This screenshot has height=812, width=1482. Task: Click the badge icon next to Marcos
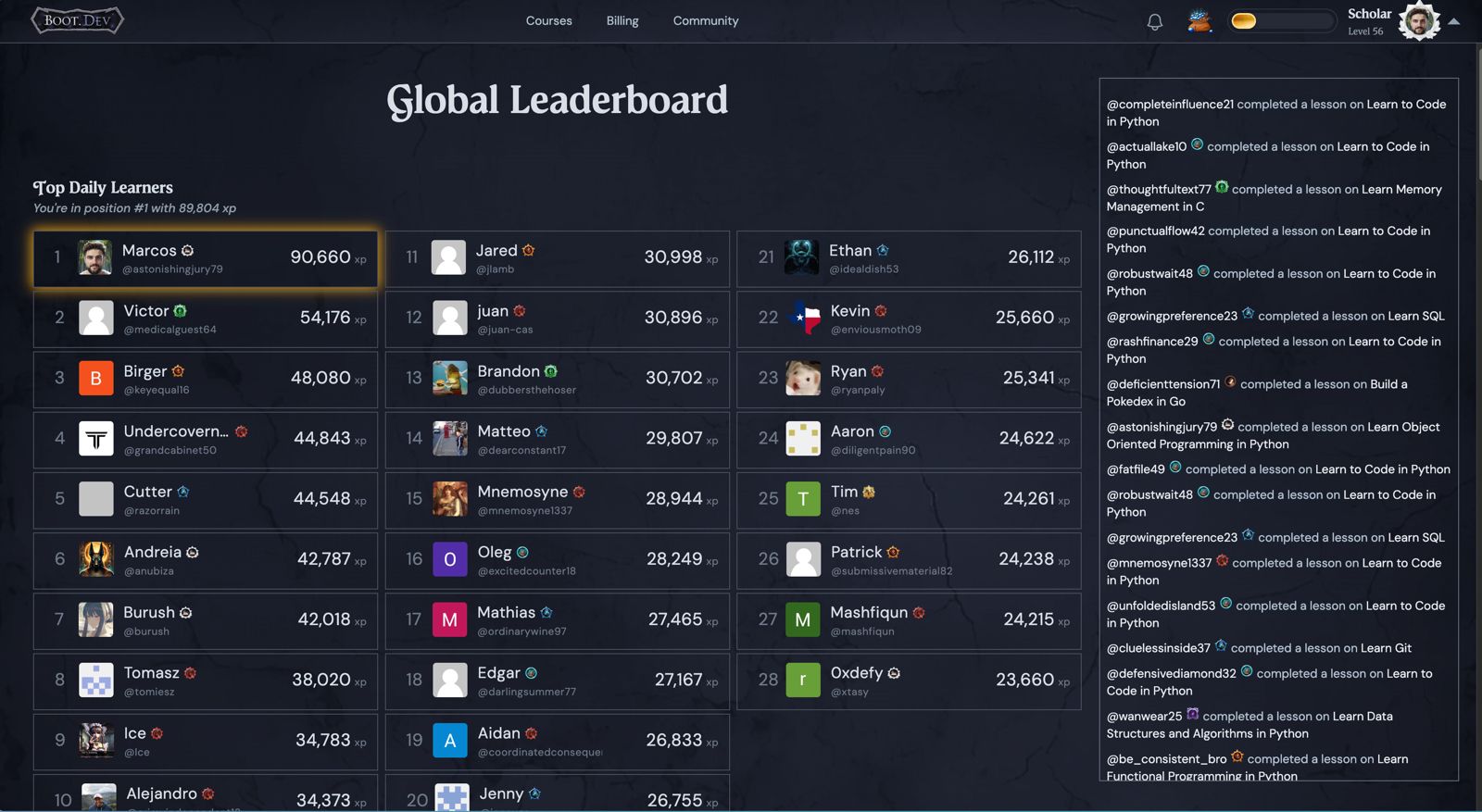pyautogui.click(x=188, y=251)
